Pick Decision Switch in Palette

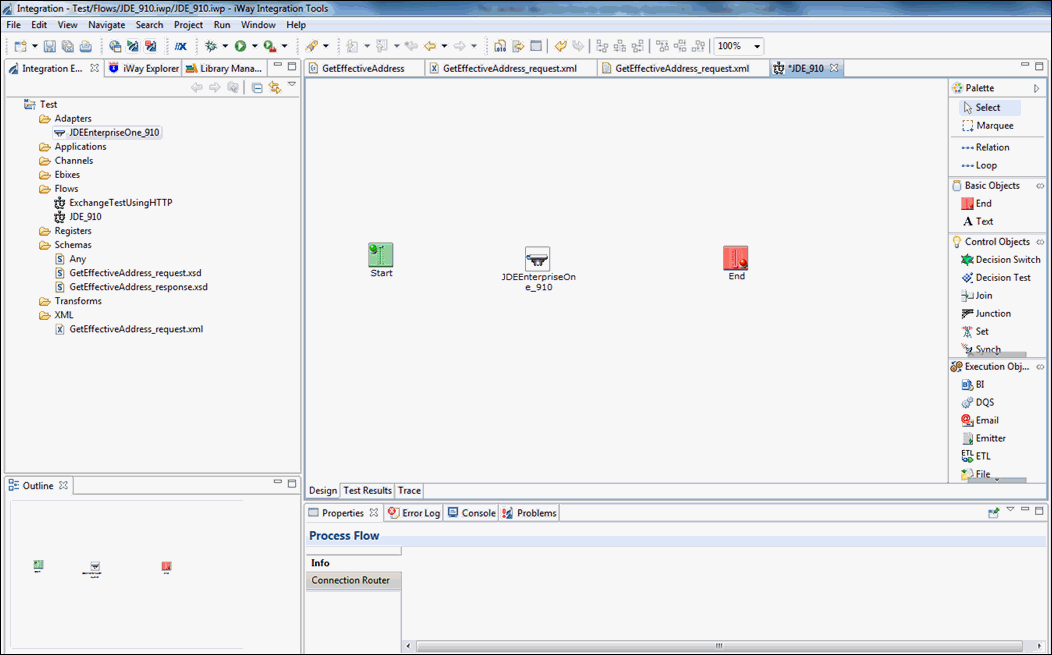click(1000, 260)
